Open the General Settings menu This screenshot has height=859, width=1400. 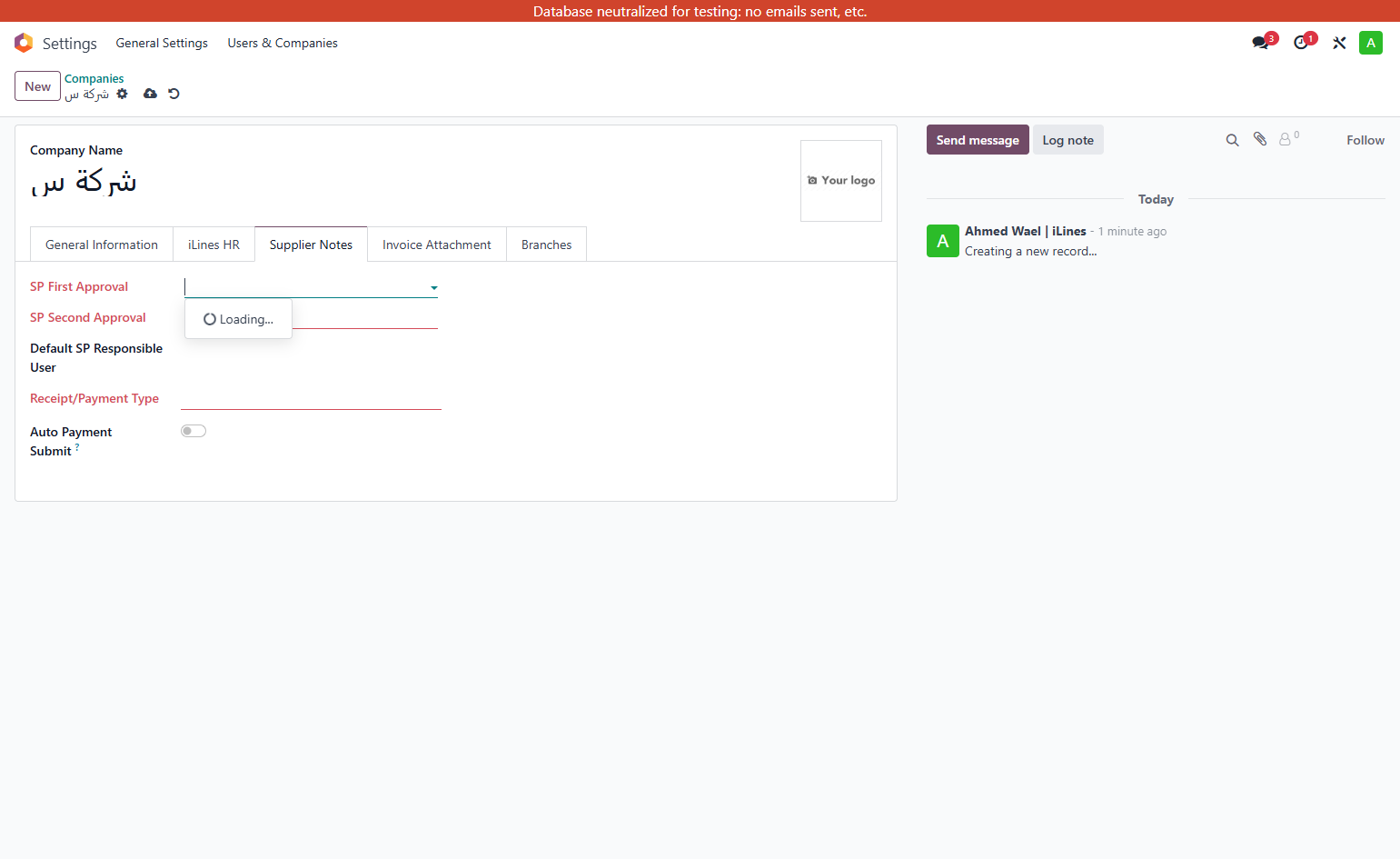162,43
